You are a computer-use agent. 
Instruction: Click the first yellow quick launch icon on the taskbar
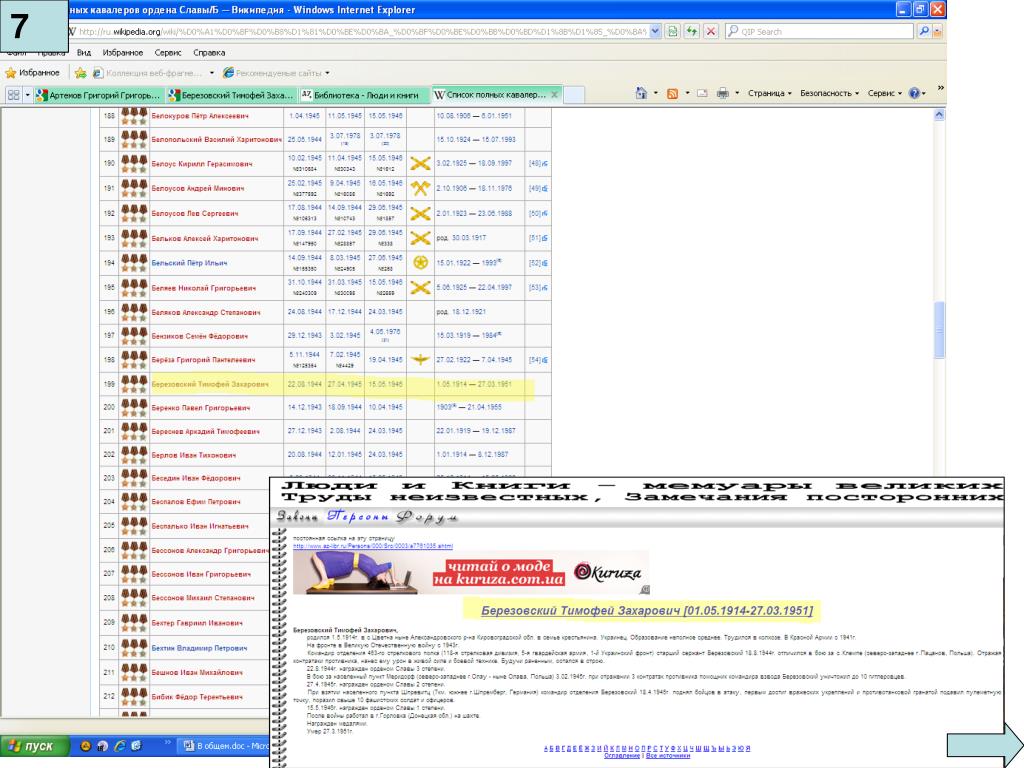click(85, 745)
